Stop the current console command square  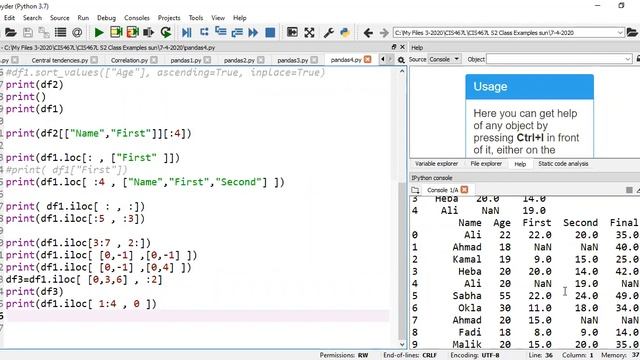(629, 190)
